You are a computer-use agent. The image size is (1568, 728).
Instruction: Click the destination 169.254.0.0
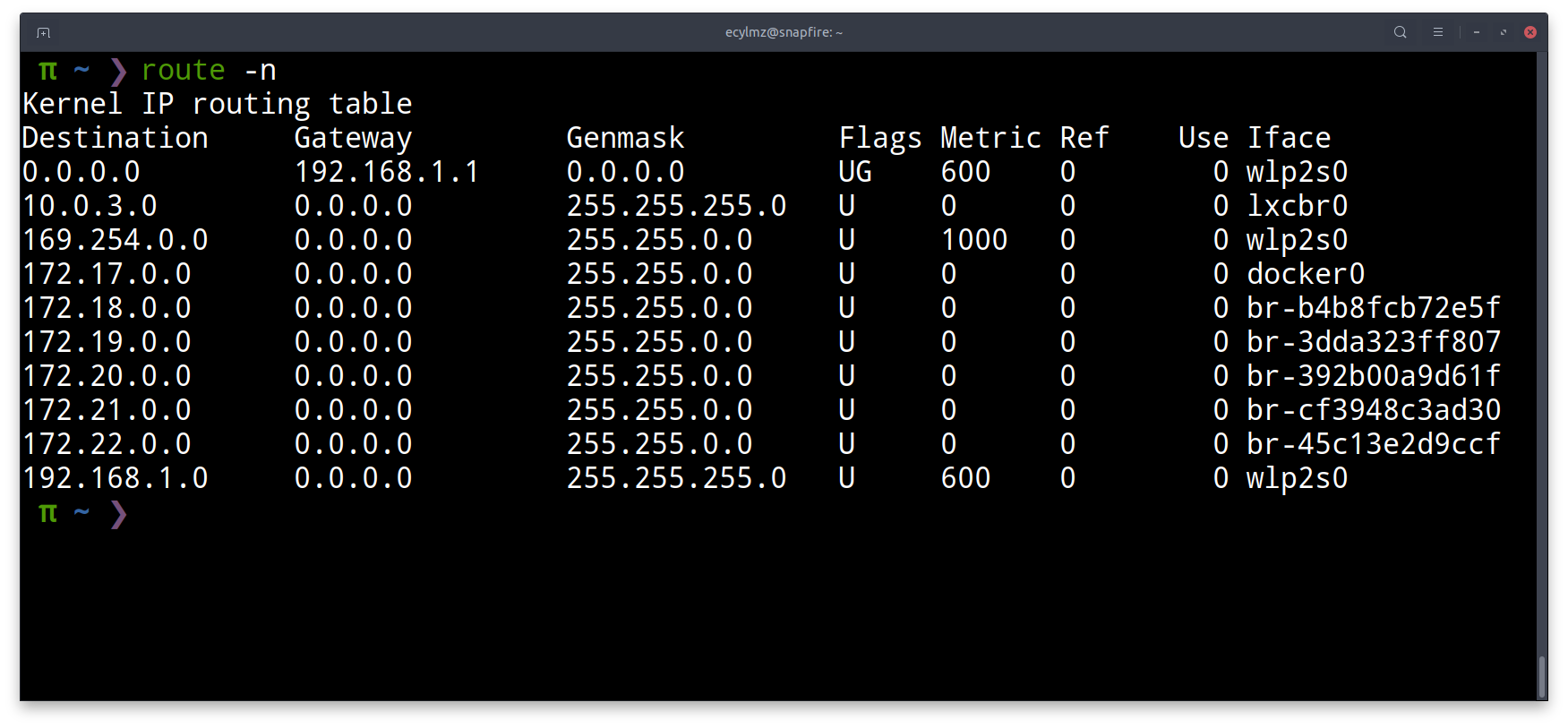pos(115,240)
